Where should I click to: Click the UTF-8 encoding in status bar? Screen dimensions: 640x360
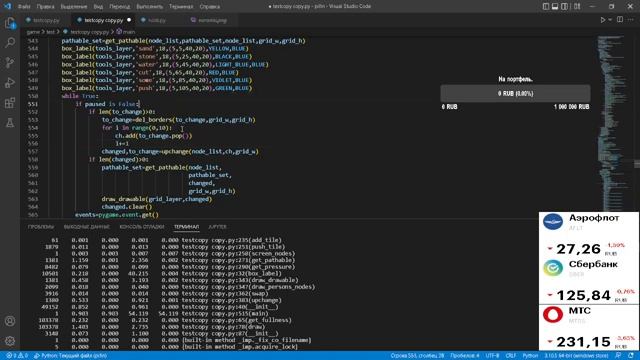[492, 356]
